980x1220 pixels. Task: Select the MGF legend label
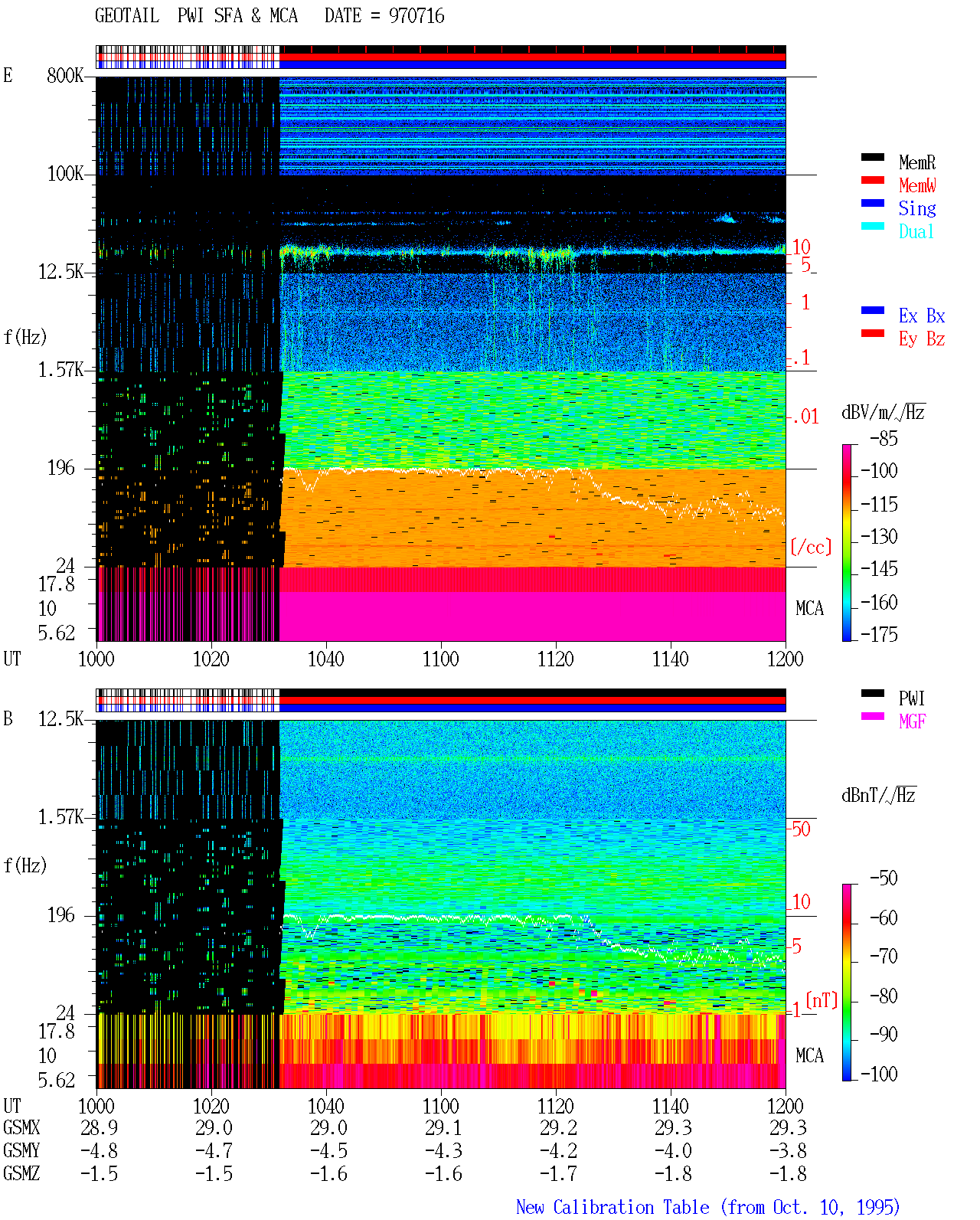point(912,721)
